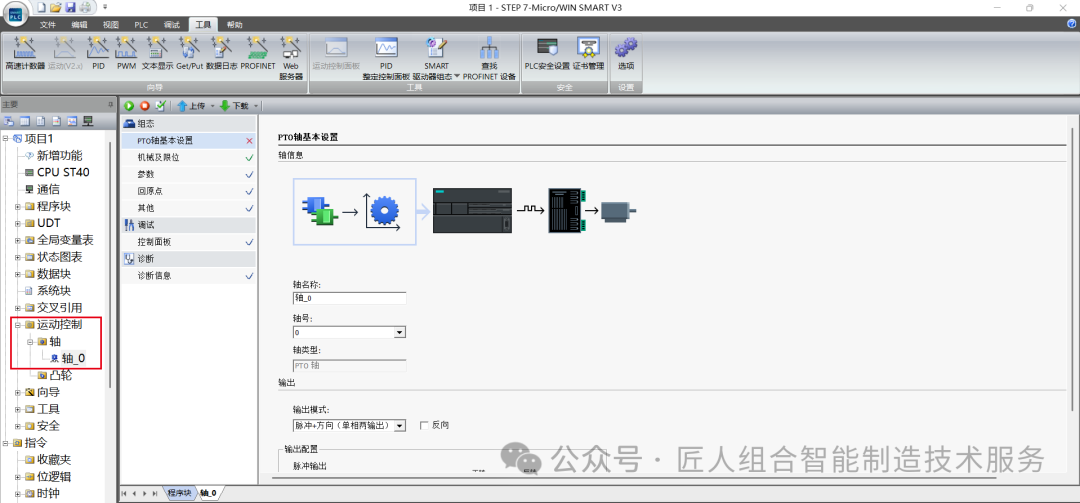Screen dimensions: 1080x503
Task: Launch the PID wizard icon
Action: (x=98, y=51)
